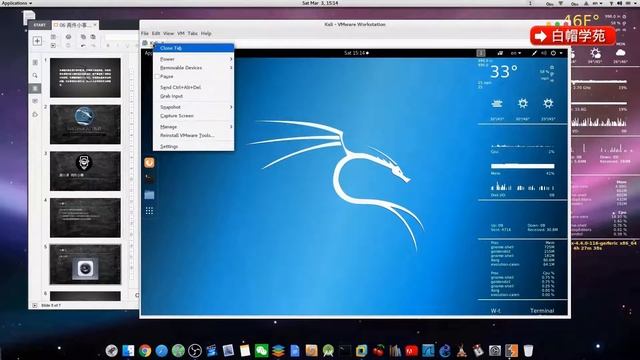Choose Capture Screen menu entry

pyautogui.click(x=193, y=116)
